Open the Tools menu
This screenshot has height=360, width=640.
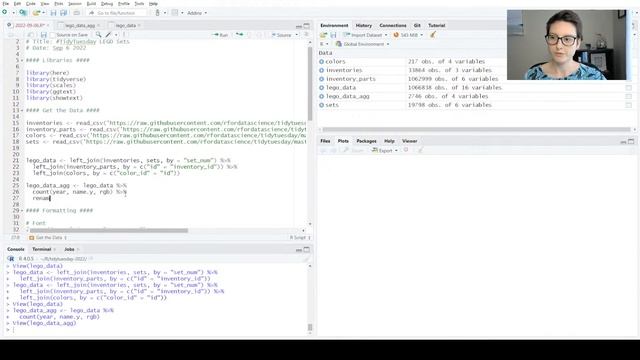139,4
